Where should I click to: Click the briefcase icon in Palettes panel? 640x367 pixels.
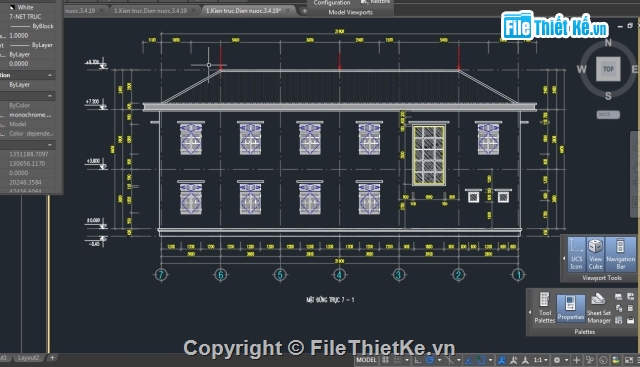pyautogui.click(x=631, y=320)
